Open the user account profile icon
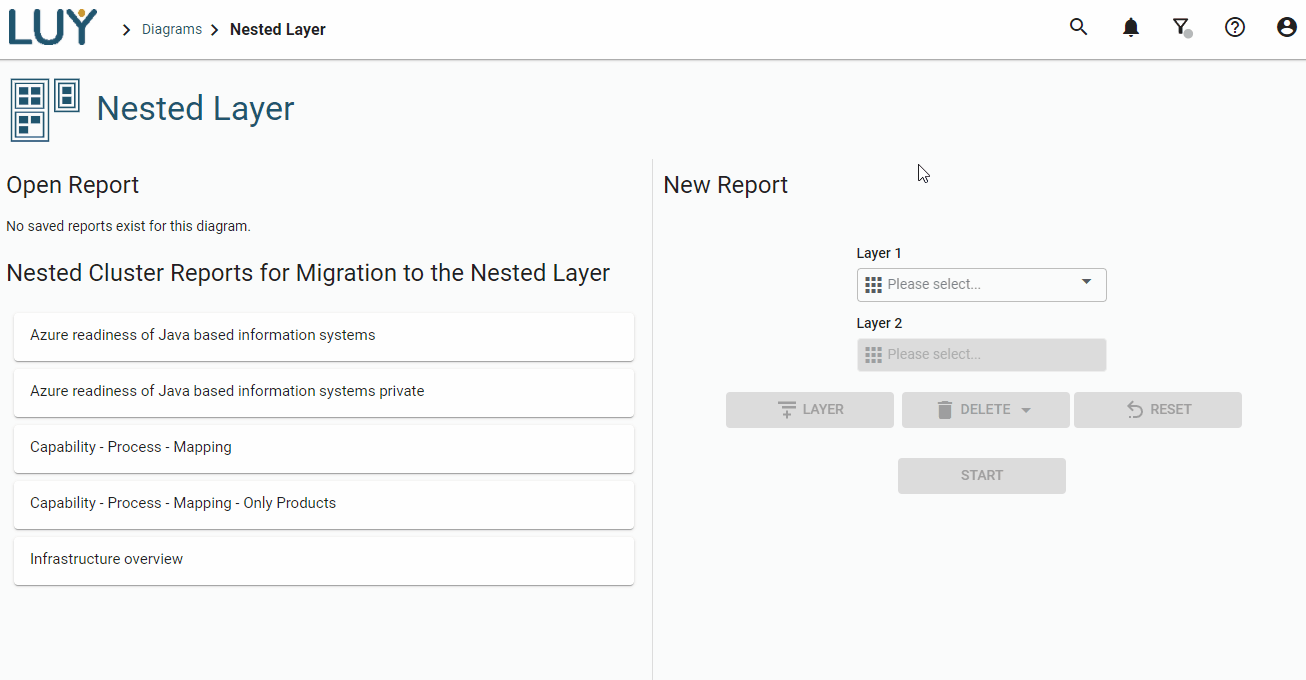This screenshot has width=1306, height=680. tap(1287, 27)
